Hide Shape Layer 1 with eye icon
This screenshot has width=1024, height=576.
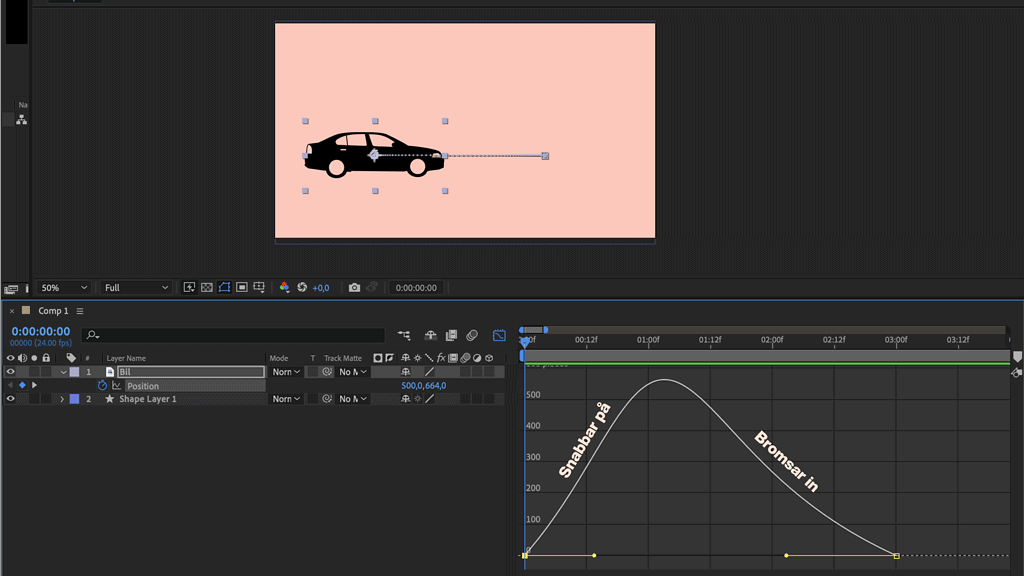click(10, 398)
